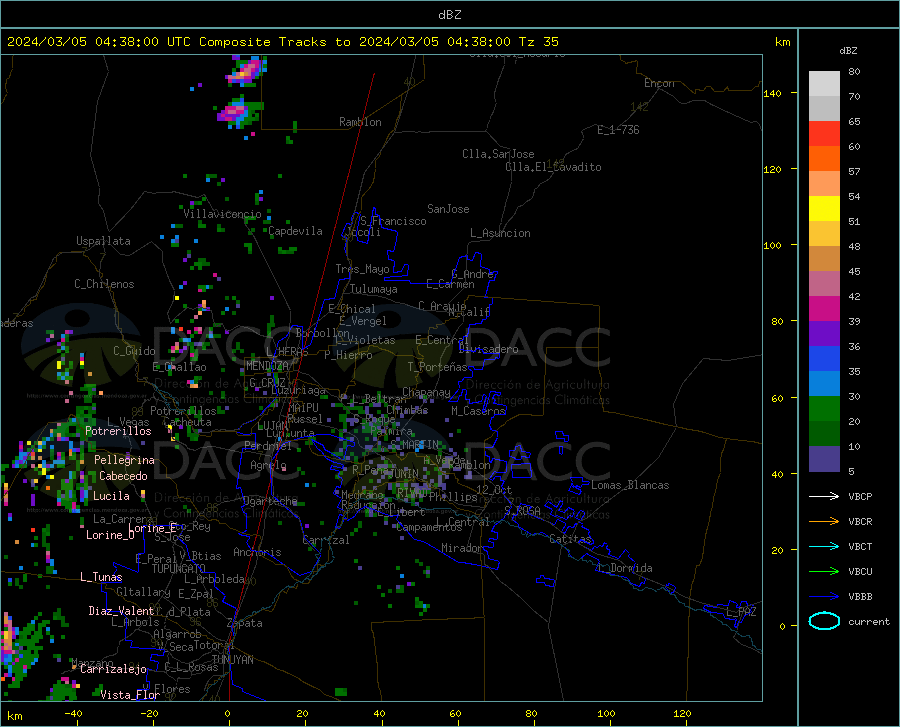Click the 'Zapata' map label
The width and height of the screenshot is (900, 727).
pyautogui.click(x=245, y=623)
